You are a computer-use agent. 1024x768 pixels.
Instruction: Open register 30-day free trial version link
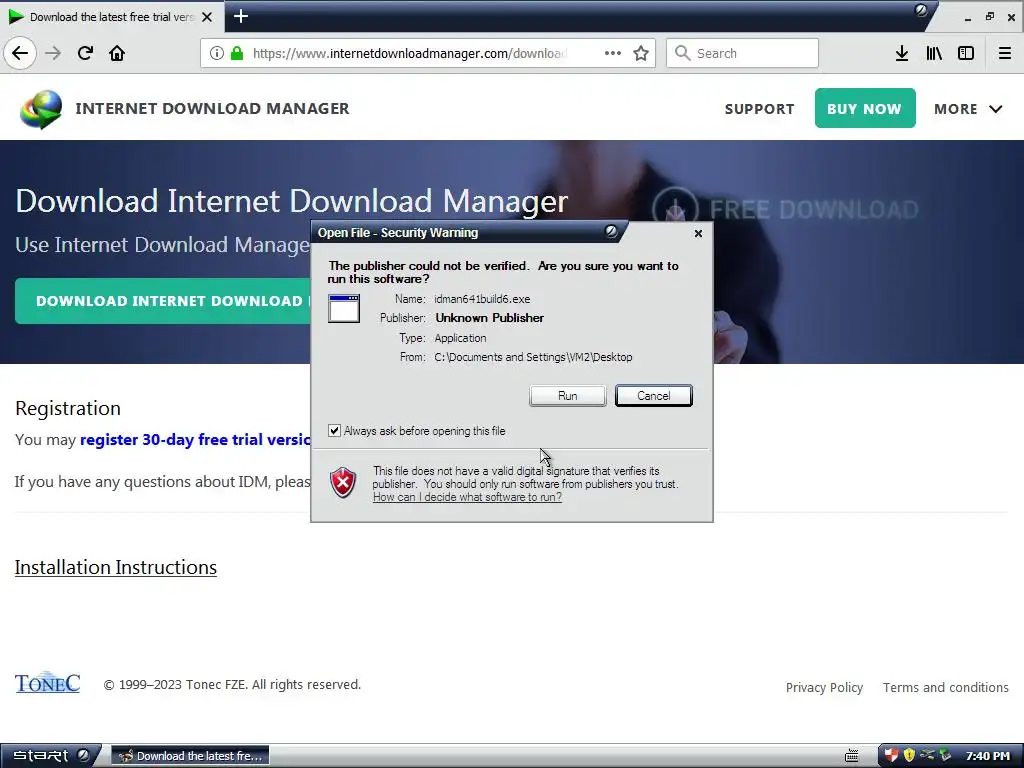(x=195, y=440)
